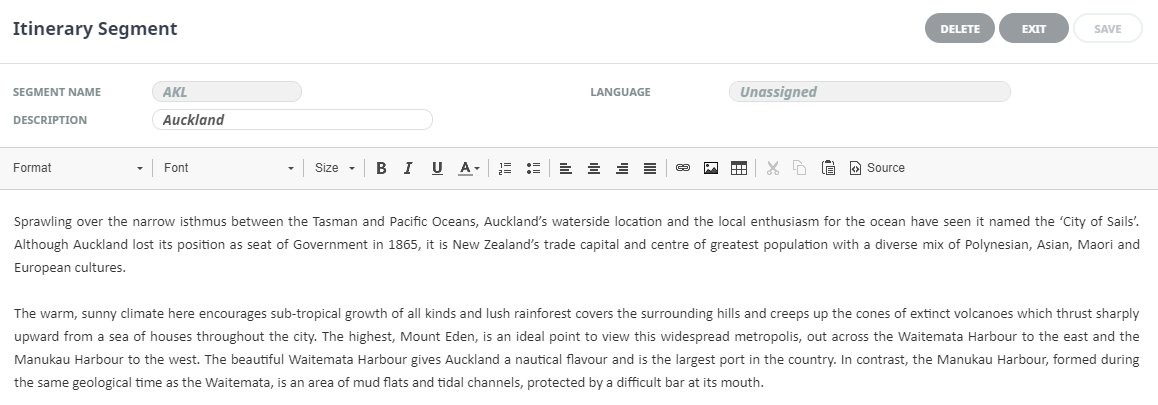Apply underline formatting
This screenshot has width=1158, height=405.
tap(437, 169)
